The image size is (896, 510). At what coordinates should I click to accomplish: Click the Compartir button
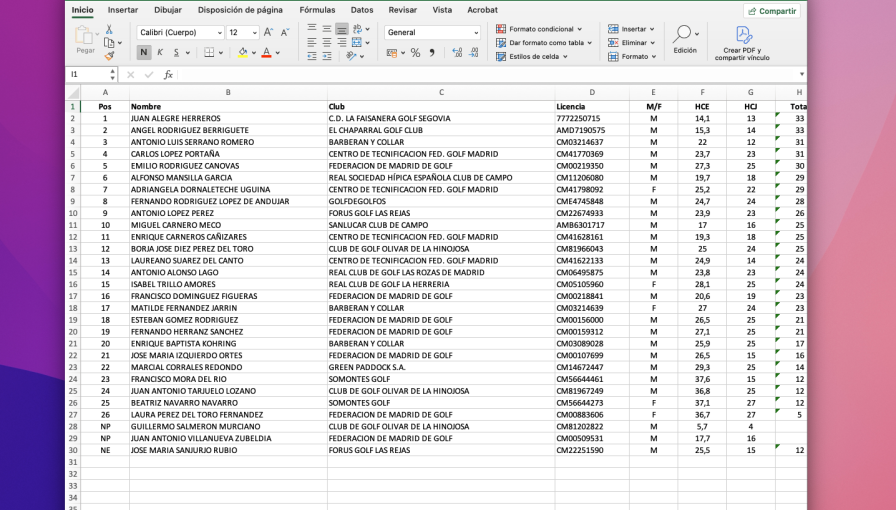[x=771, y=11]
